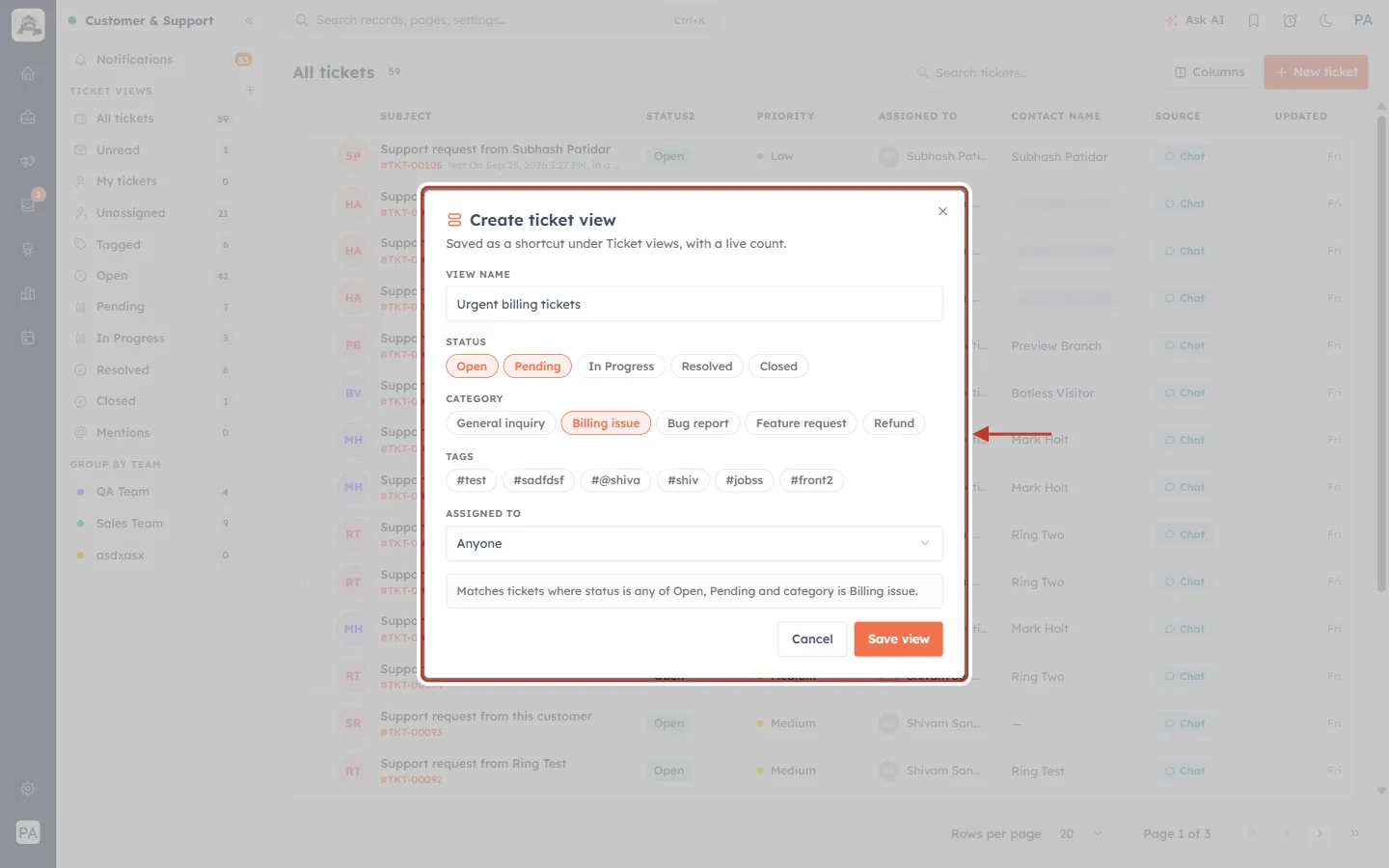This screenshot has width=1389, height=868.
Task: Click the workspace logo at top left
Action: [28, 25]
